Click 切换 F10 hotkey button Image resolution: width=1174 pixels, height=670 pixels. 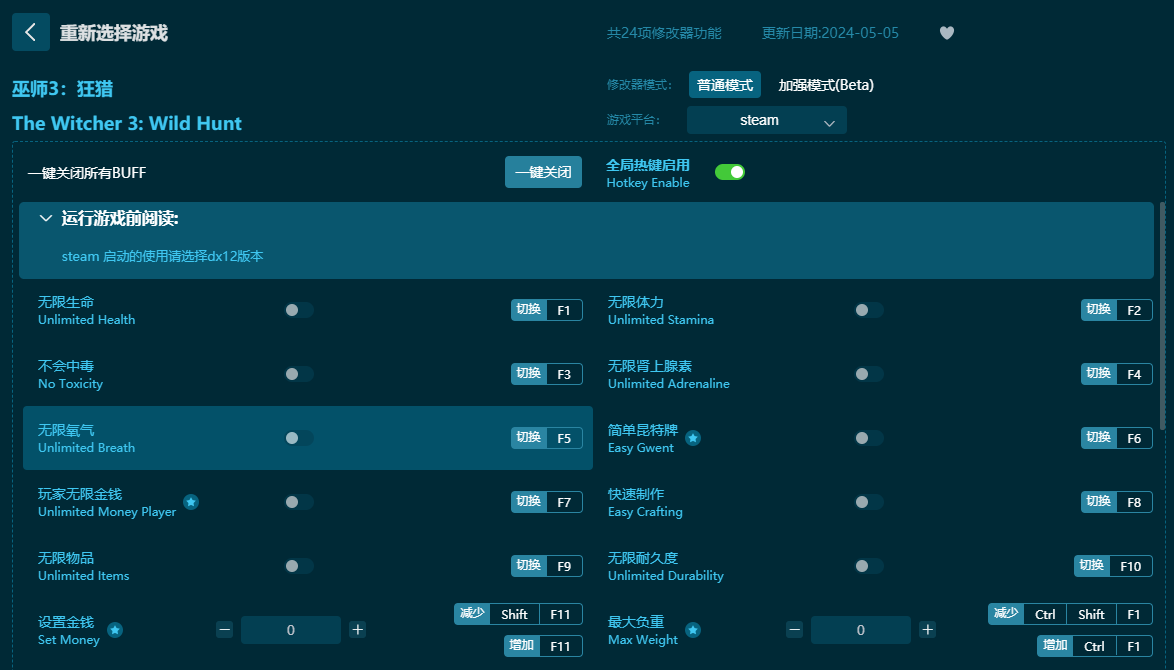click(x=1113, y=566)
